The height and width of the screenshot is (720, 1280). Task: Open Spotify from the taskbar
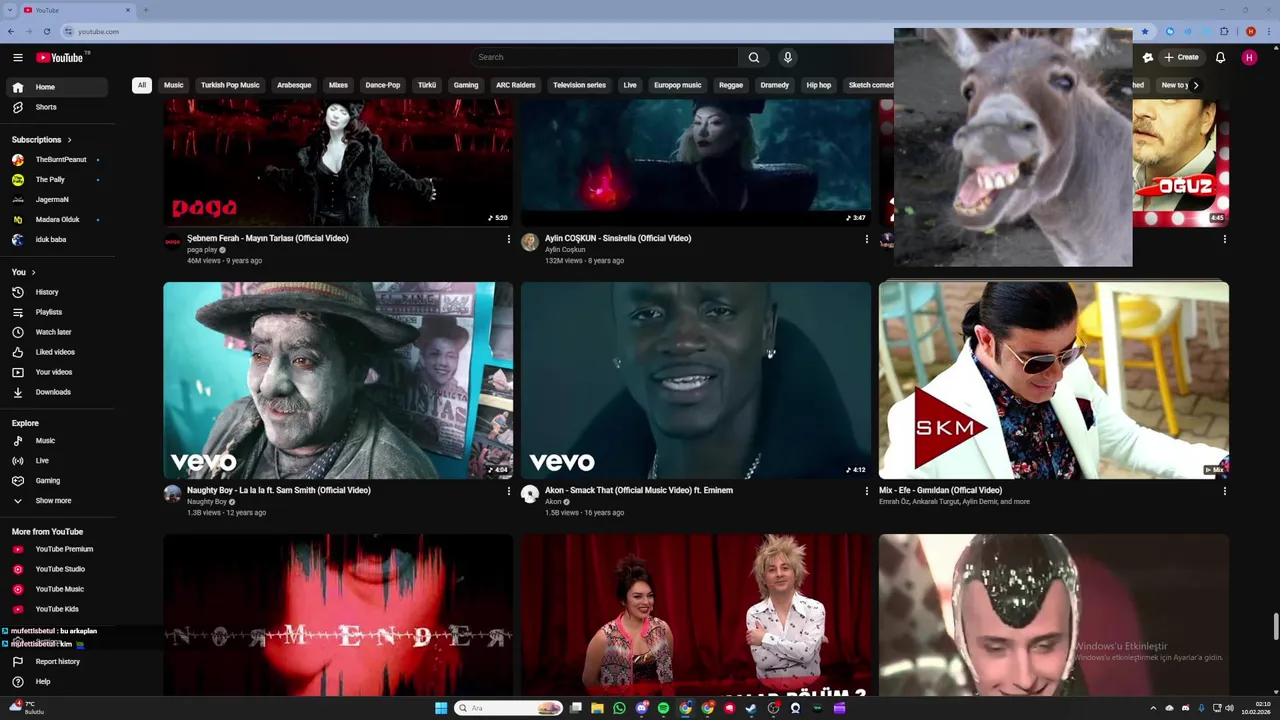click(x=663, y=708)
